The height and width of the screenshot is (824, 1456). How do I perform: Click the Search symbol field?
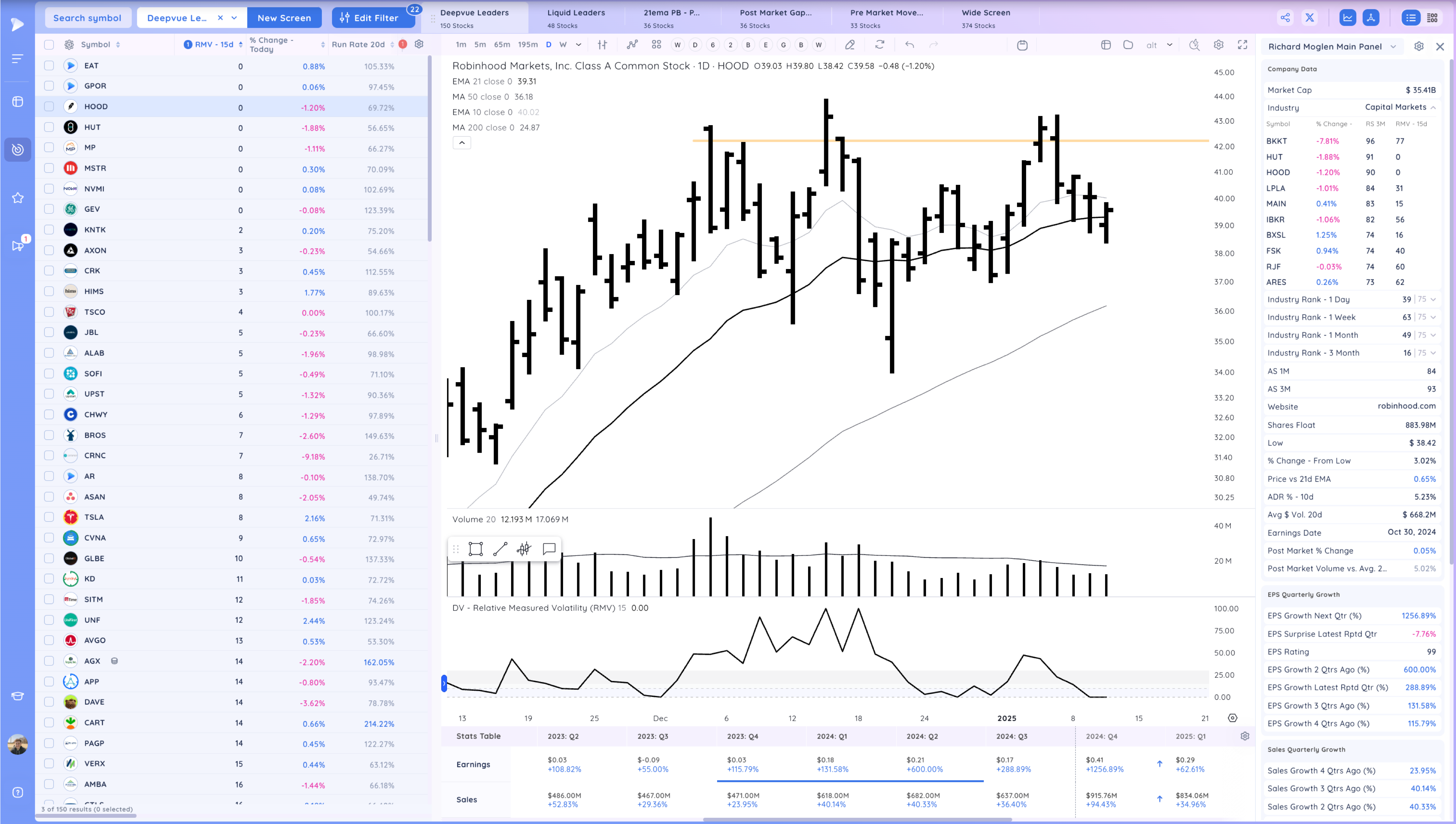coord(88,18)
